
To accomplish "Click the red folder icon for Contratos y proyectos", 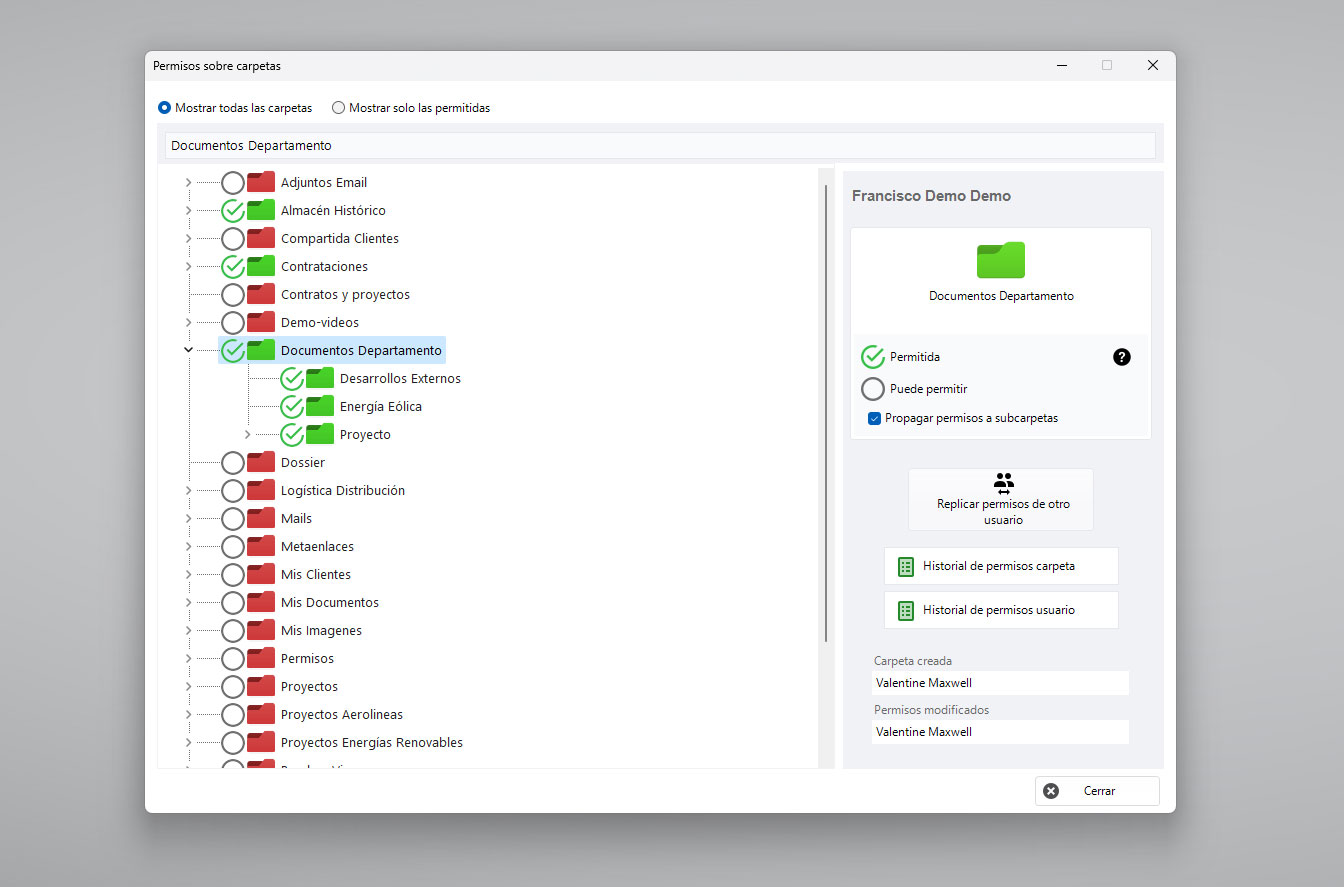I will click(x=261, y=294).
